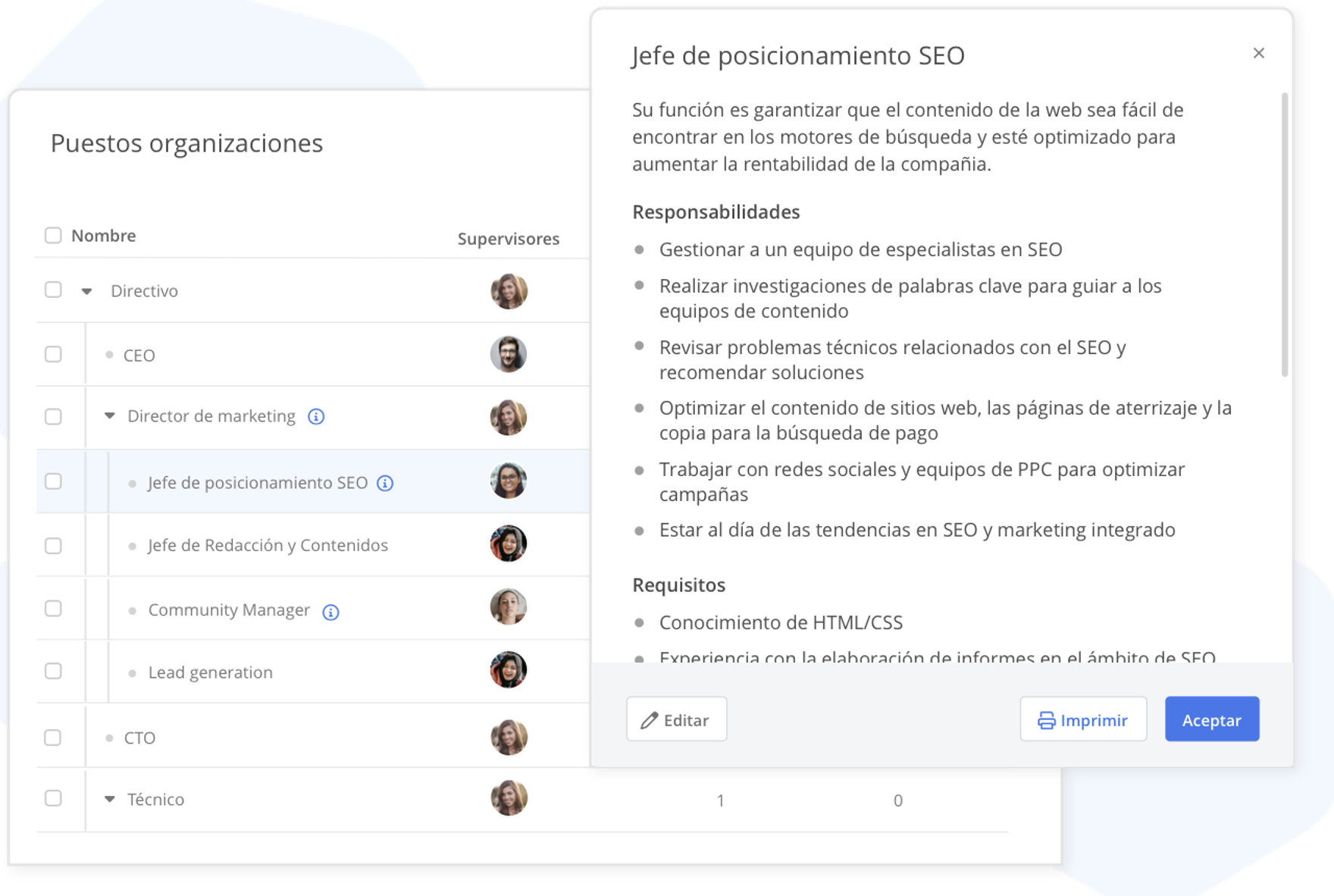Check the CEO row checkbox

53,354
